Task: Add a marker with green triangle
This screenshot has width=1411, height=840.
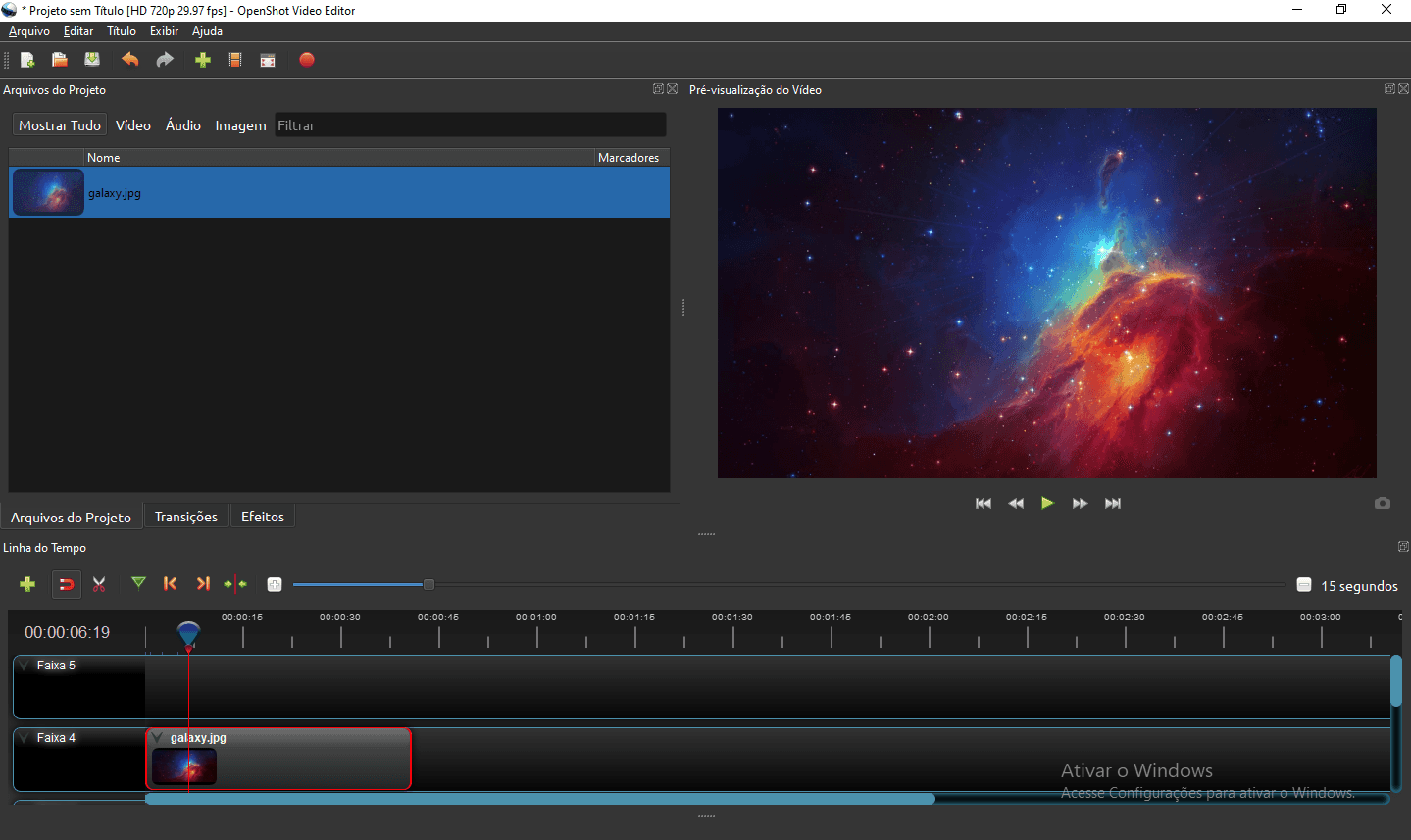Action: click(x=139, y=583)
